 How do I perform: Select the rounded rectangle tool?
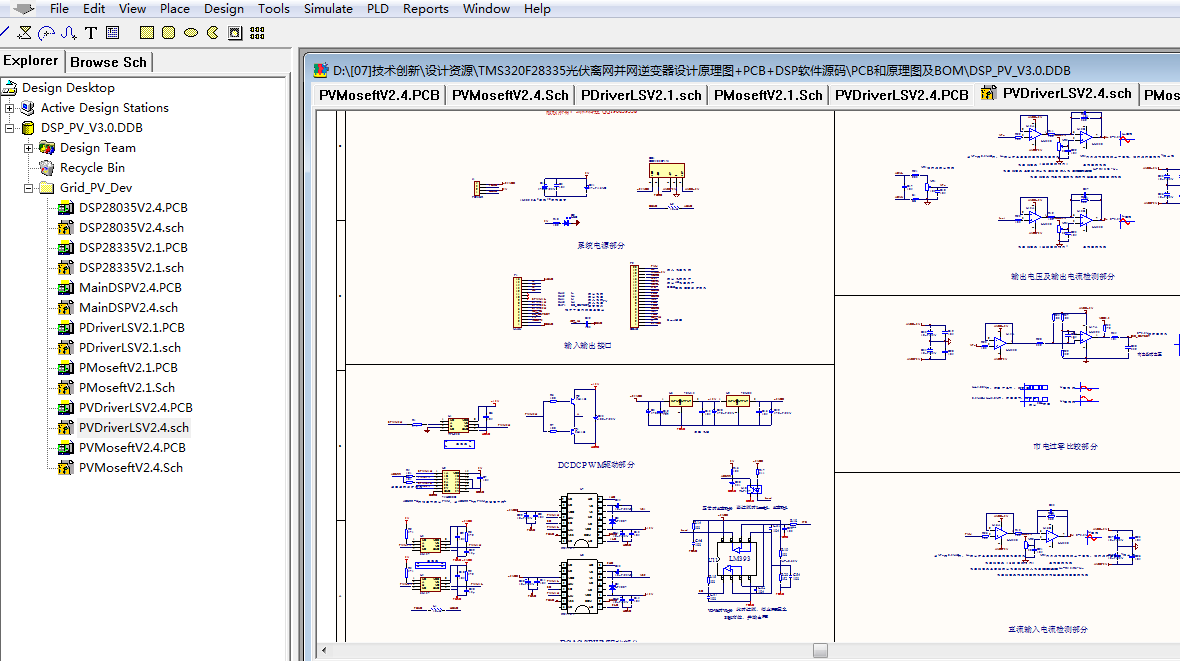[x=169, y=32]
